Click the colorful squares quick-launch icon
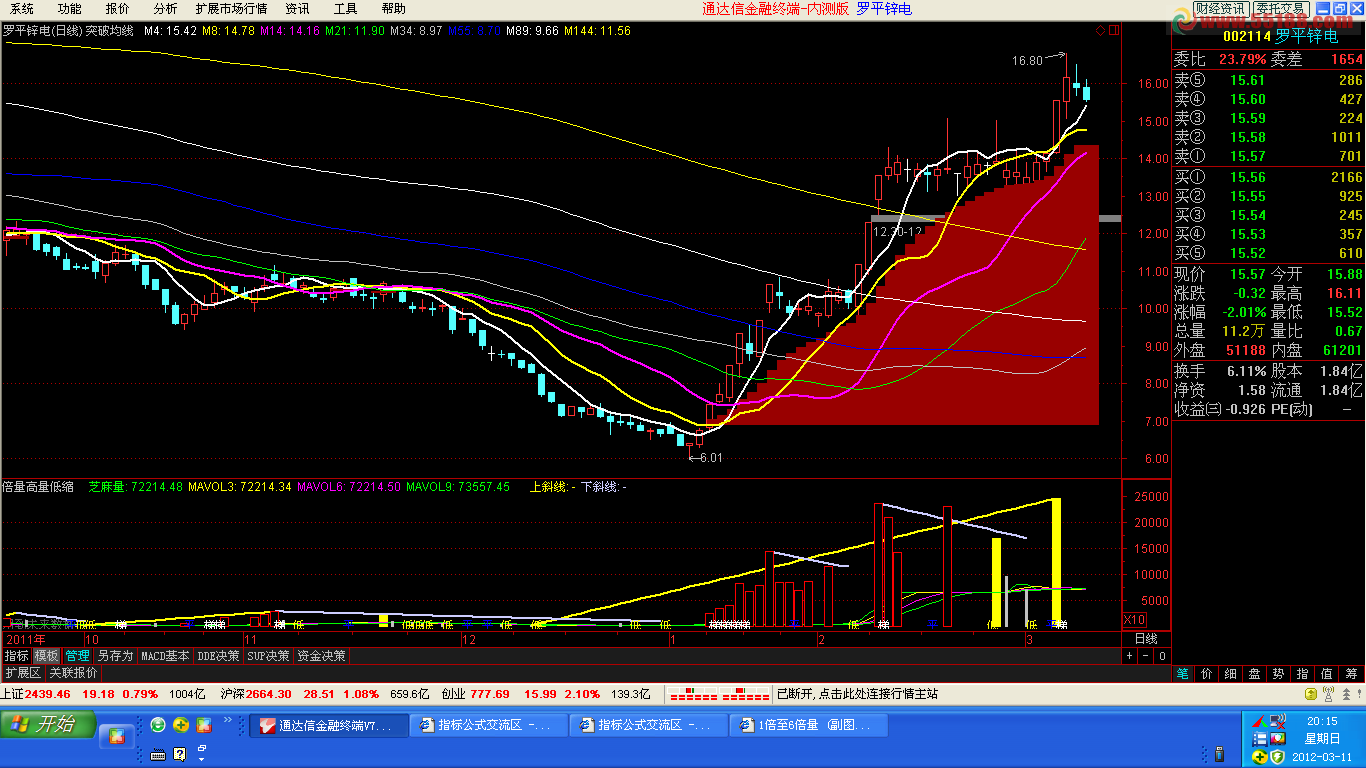Viewport: 1366px width, 768px height. click(x=204, y=725)
